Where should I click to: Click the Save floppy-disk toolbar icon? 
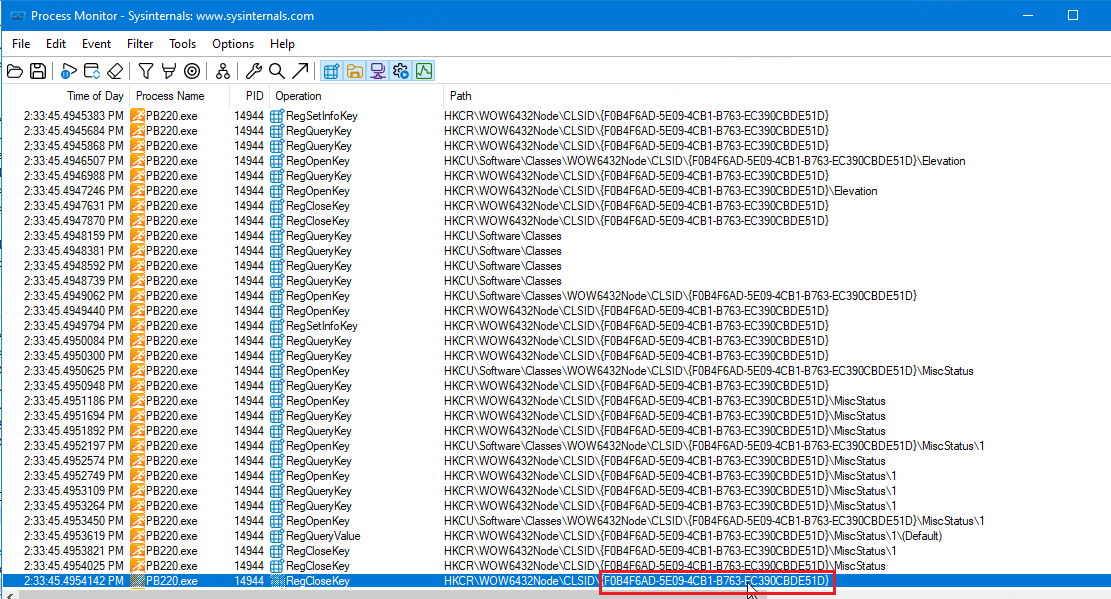[38, 71]
